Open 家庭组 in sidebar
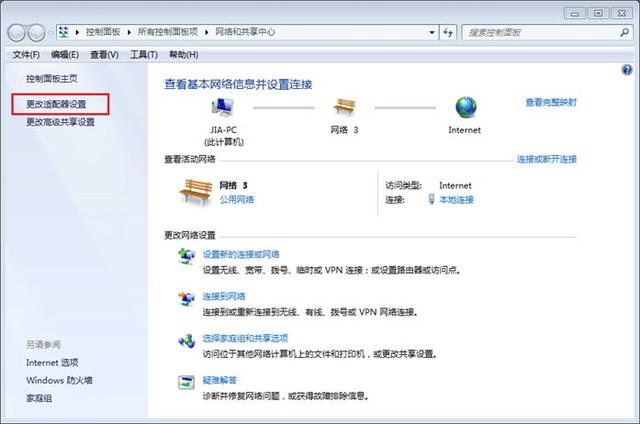This screenshot has width=640, height=424. click(39, 398)
